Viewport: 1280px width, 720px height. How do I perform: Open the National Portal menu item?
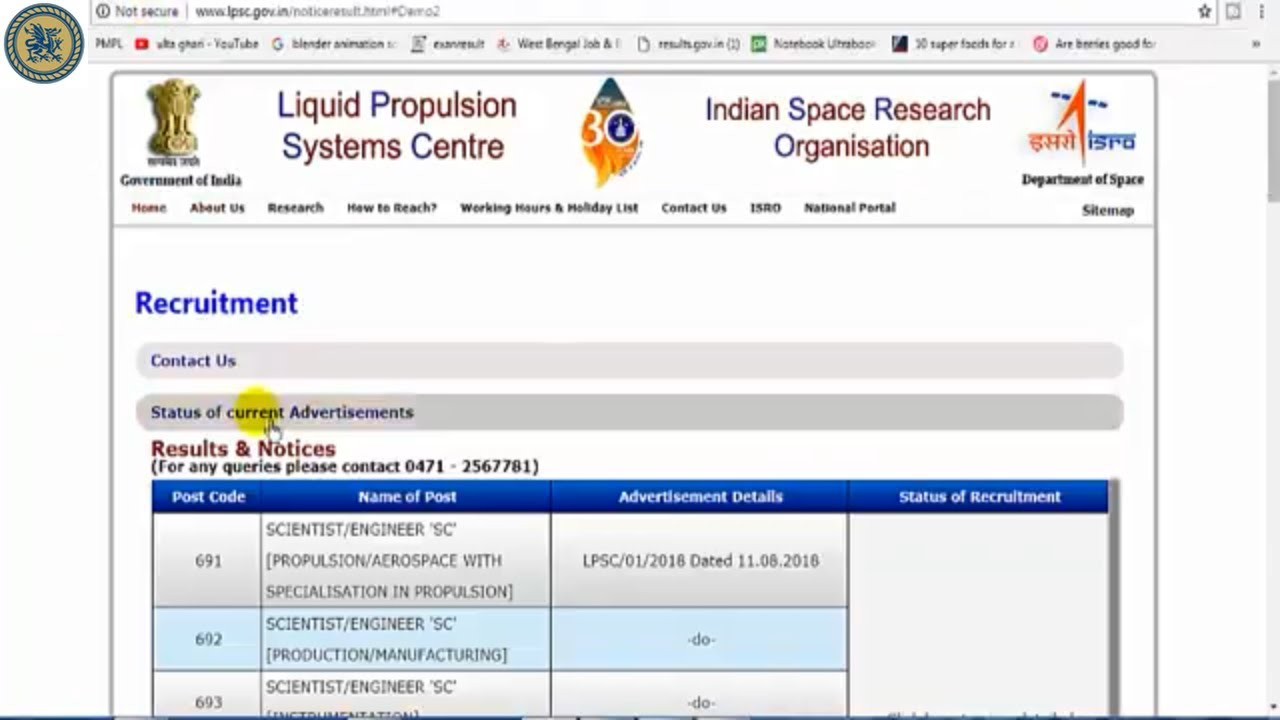850,208
